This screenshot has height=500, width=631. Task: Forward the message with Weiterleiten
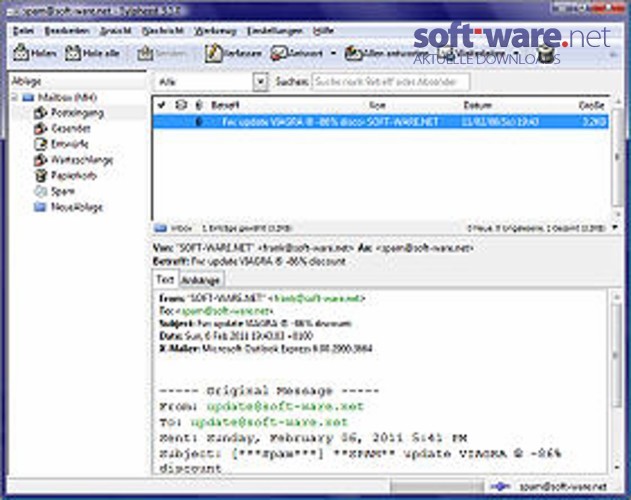[x=473, y=53]
